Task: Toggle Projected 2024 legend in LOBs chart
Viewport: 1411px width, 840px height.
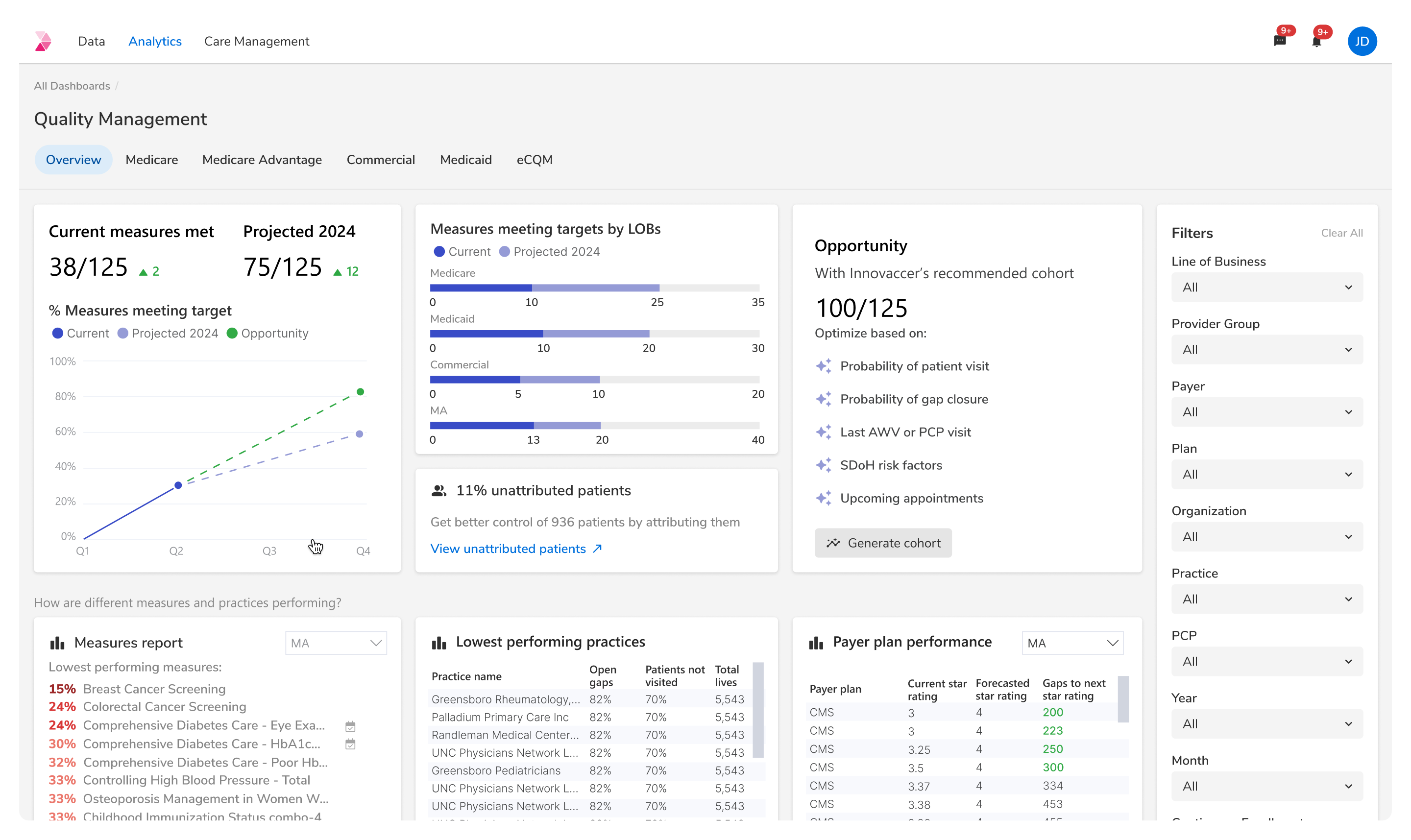Action: coord(505,252)
